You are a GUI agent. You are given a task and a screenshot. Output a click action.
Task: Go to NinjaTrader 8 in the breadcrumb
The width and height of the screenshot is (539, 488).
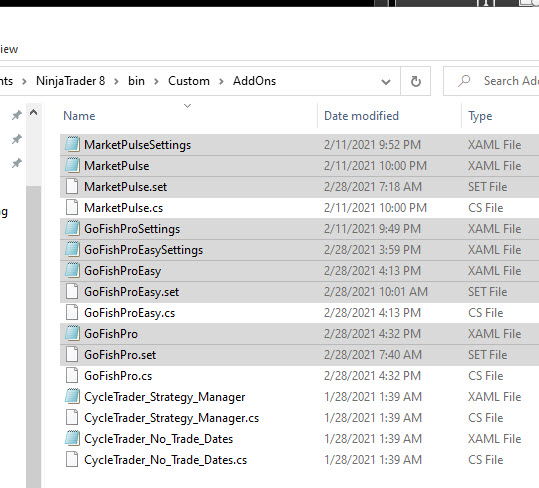pyautogui.click(x=70, y=81)
